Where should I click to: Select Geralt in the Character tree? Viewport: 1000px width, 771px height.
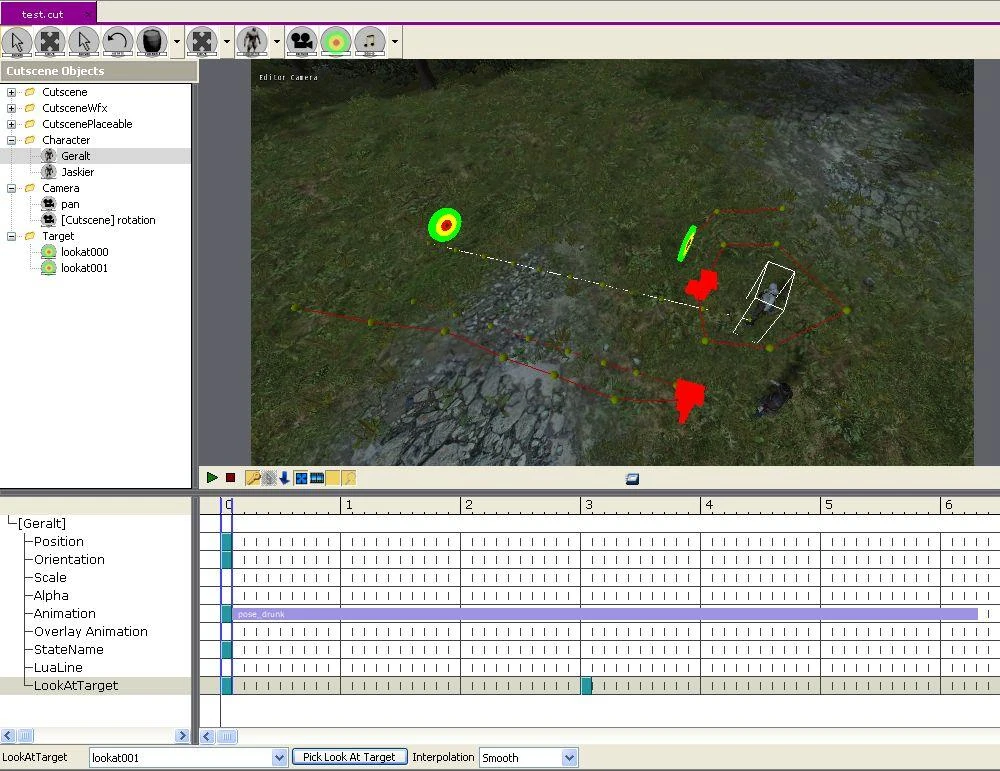coord(75,156)
